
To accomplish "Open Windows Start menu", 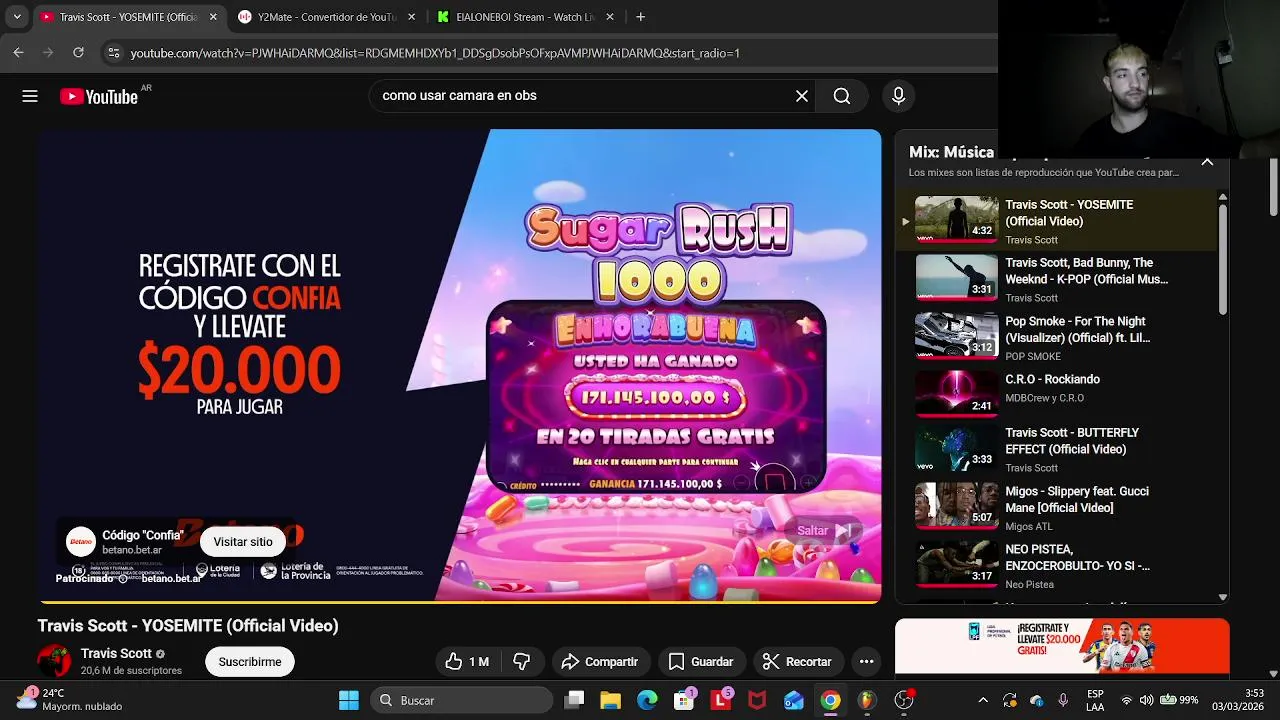I will click(x=348, y=700).
